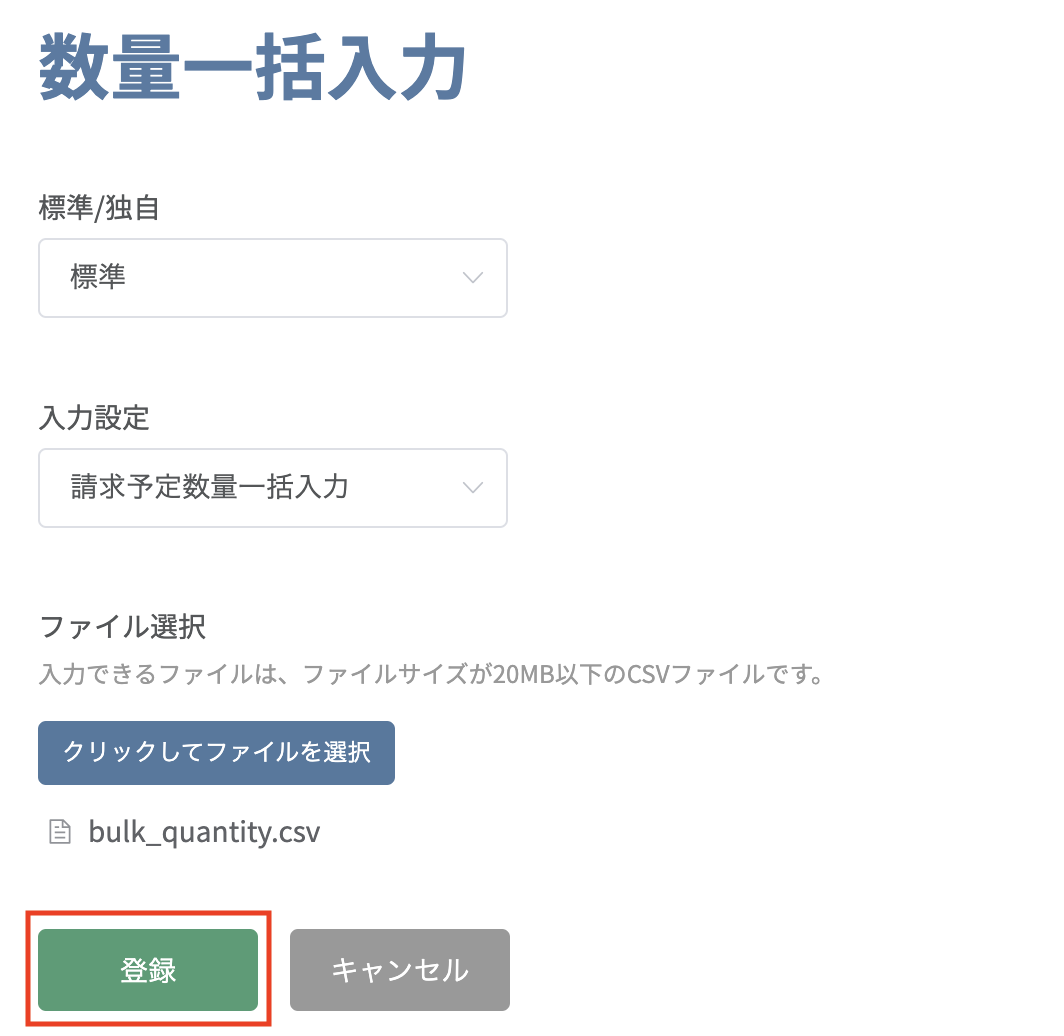This screenshot has width=1064, height=1036.
Task: Submit the form with the green 登録 button
Action: pyautogui.click(x=148, y=970)
